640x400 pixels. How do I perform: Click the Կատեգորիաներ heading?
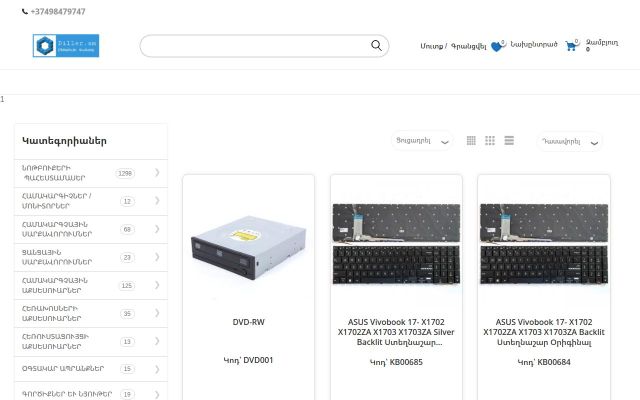[x=64, y=141]
